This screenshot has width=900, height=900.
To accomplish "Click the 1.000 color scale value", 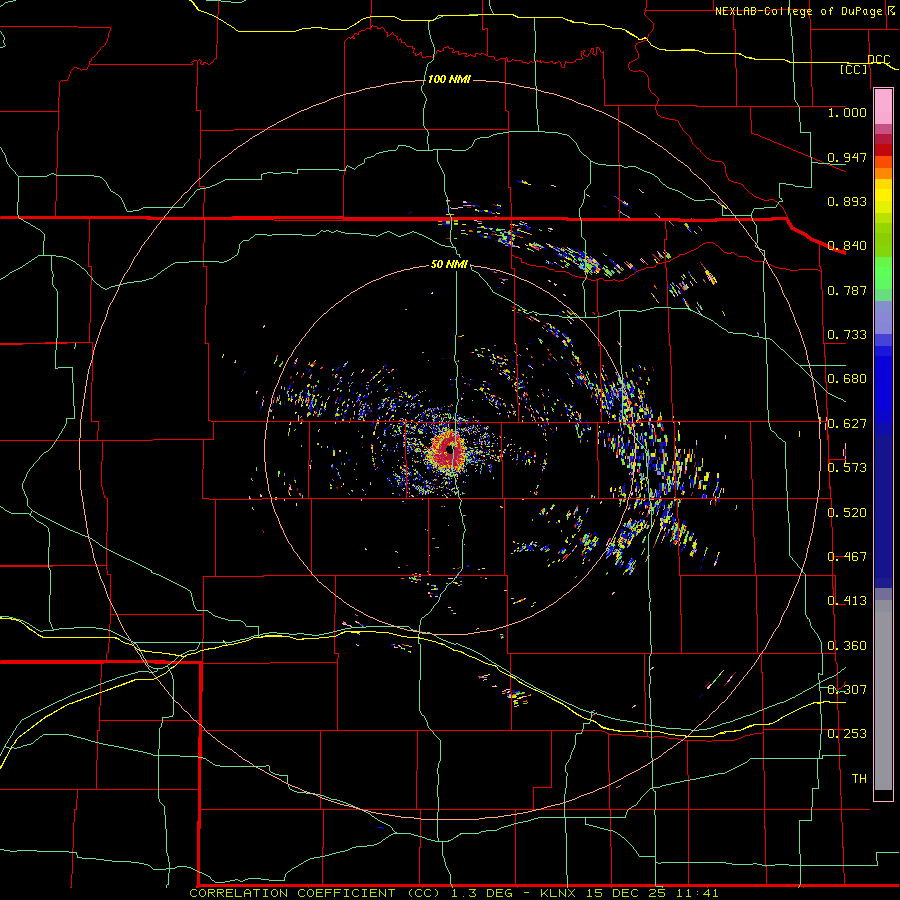I will 847,112.
